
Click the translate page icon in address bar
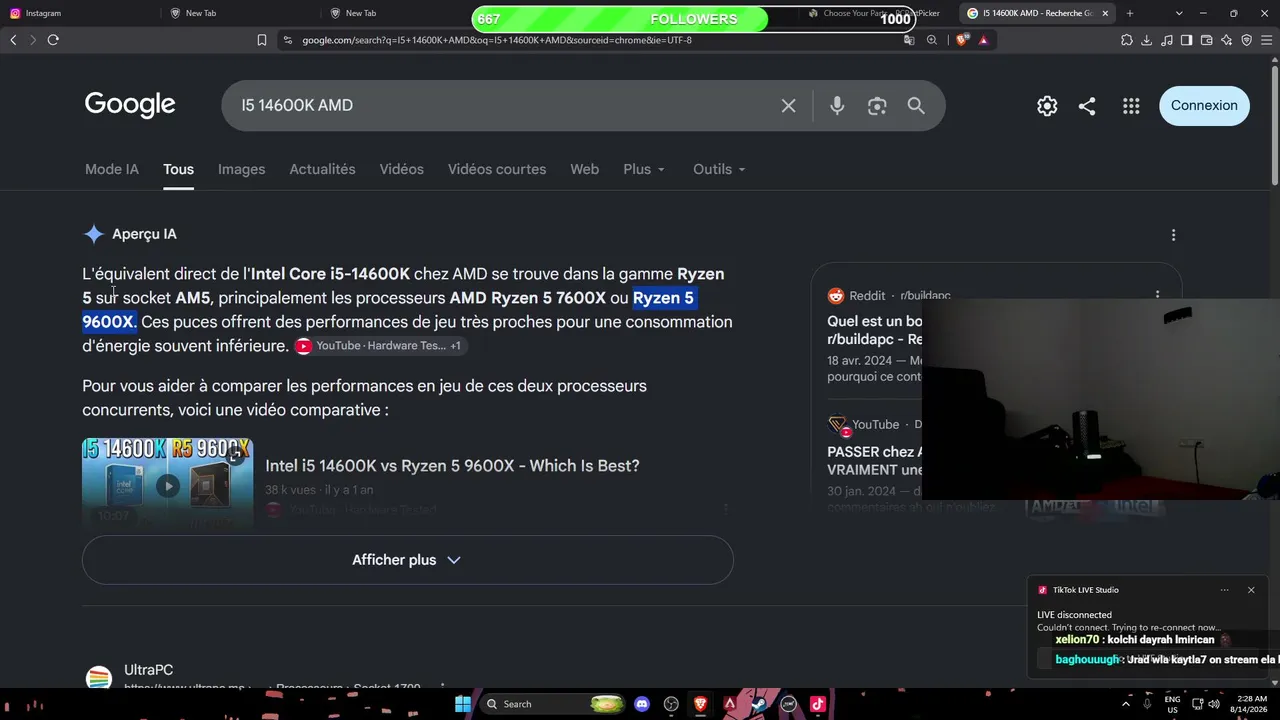(909, 40)
